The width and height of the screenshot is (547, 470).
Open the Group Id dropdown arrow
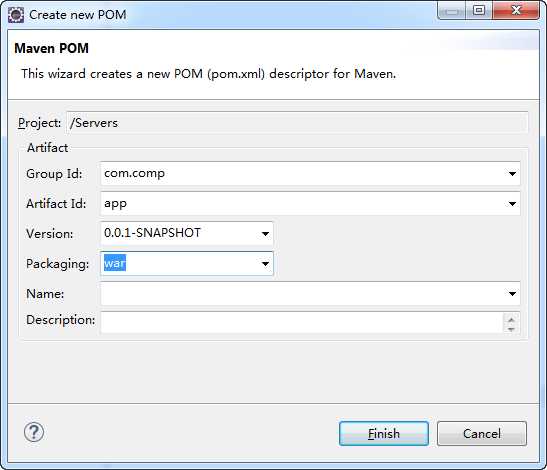click(512, 174)
